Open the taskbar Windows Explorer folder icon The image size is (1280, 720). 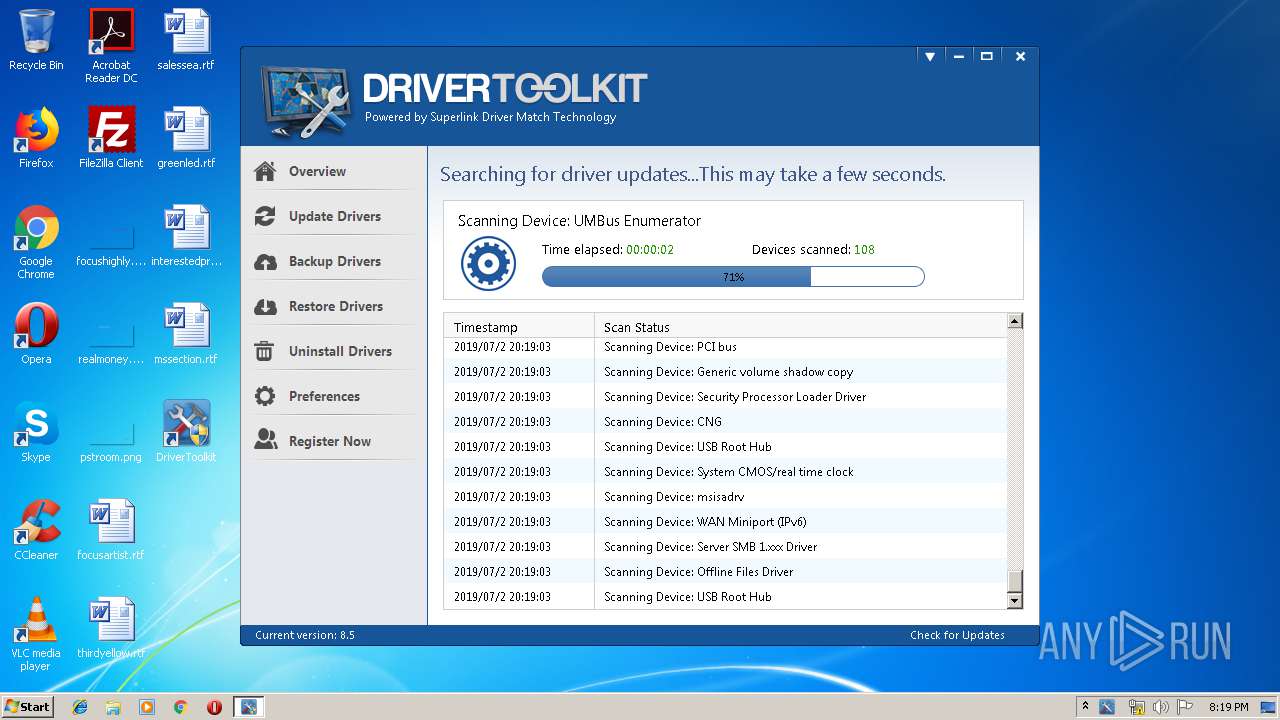[x=113, y=707]
